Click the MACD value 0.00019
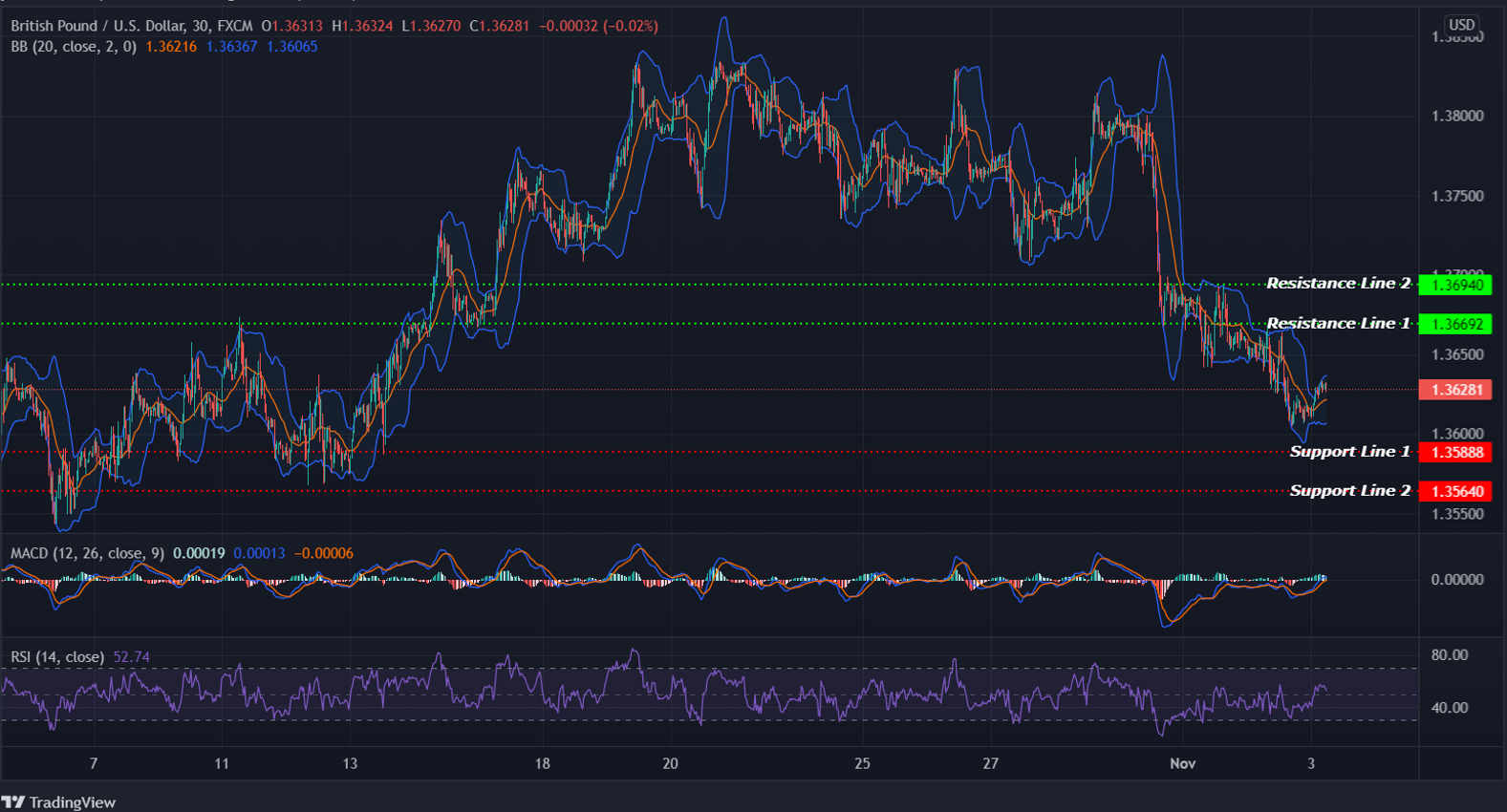Screen dimensions: 1507x812 coord(199,553)
